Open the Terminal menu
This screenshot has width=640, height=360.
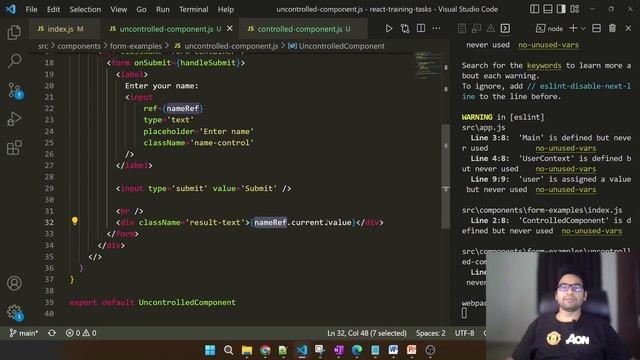pos(193,9)
